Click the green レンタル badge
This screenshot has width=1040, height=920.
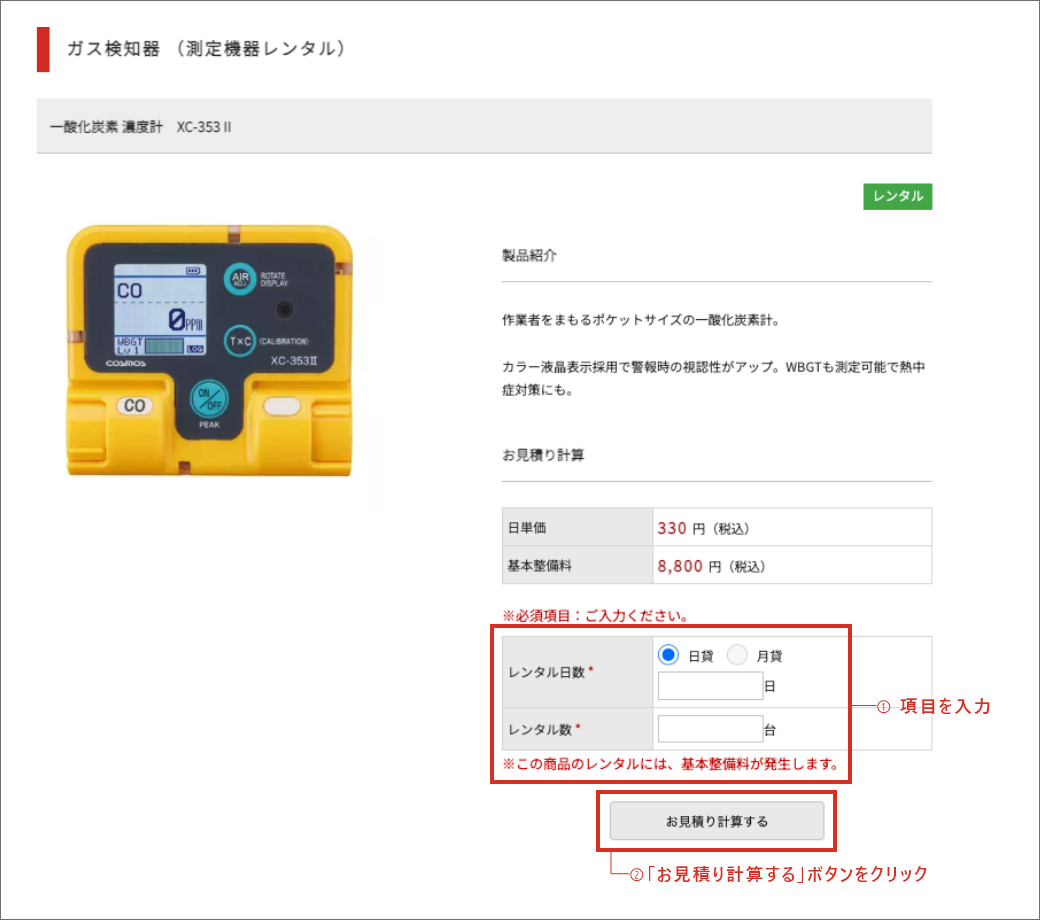pos(897,196)
